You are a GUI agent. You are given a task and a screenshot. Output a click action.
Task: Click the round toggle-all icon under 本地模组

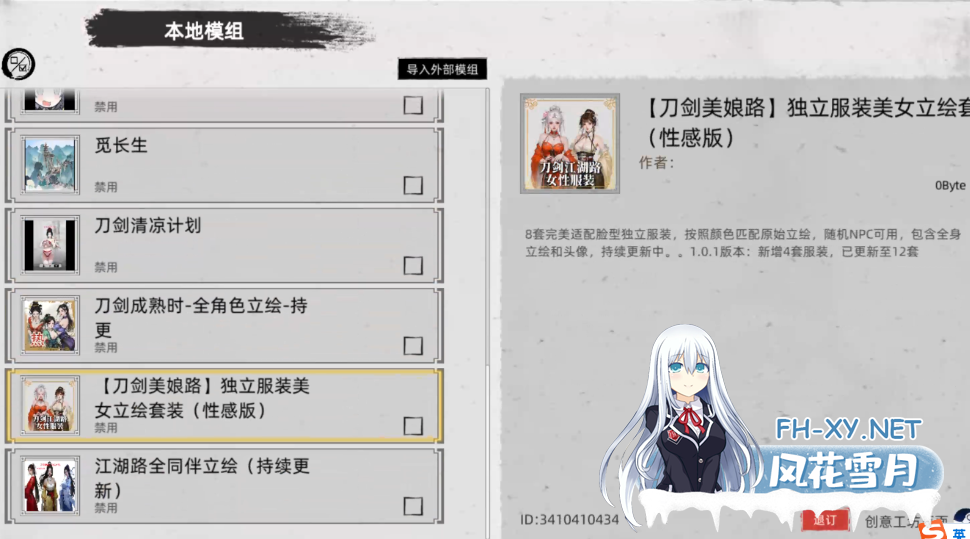pos(18,64)
